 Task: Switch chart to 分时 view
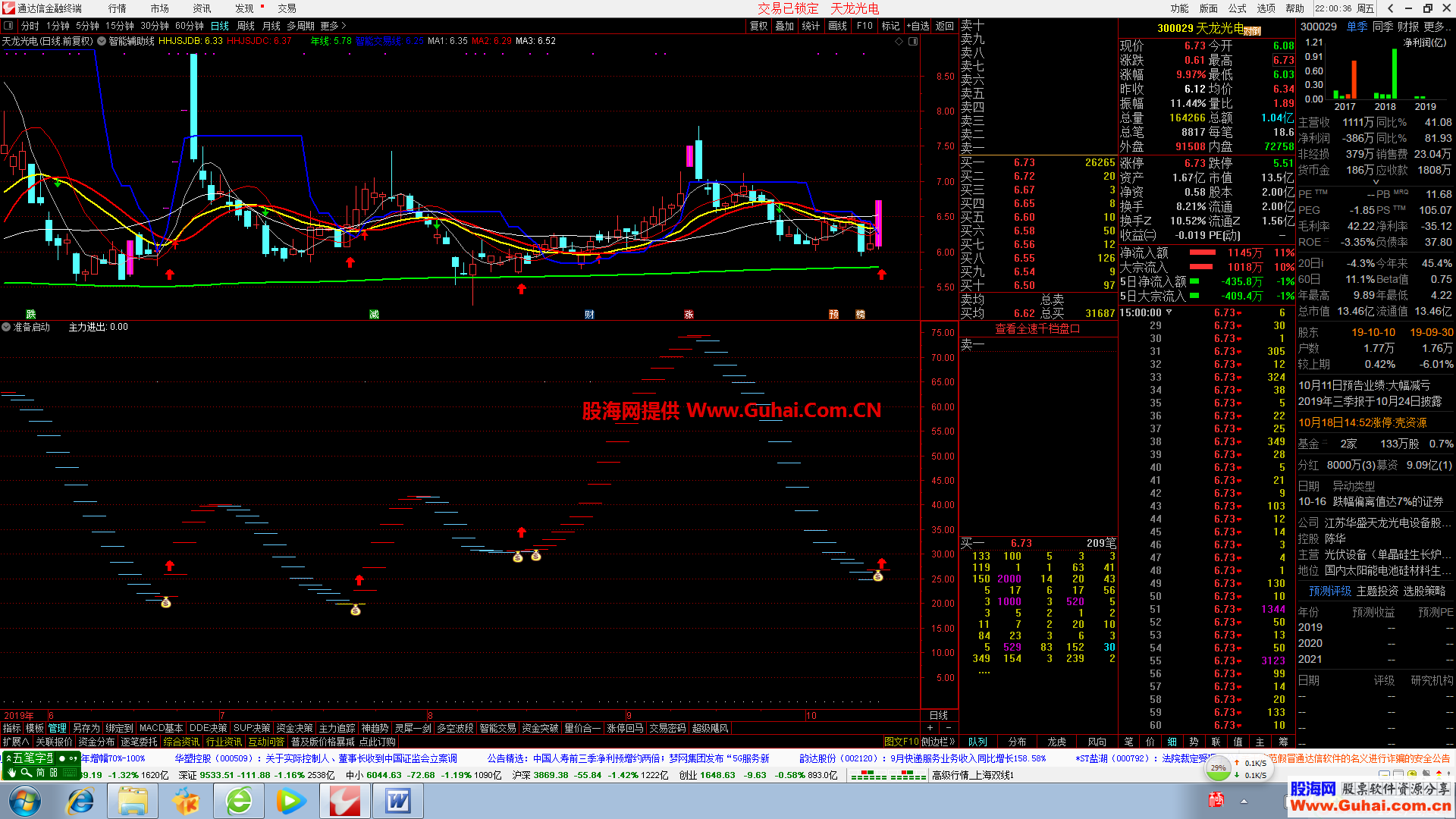click(x=30, y=26)
